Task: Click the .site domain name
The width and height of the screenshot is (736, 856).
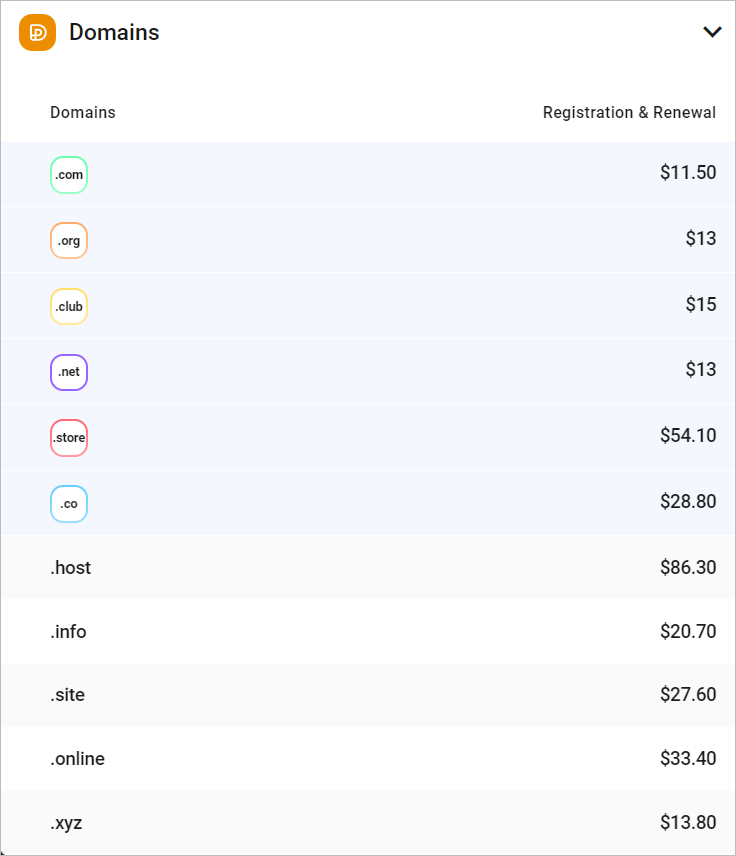Action: (x=67, y=695)
